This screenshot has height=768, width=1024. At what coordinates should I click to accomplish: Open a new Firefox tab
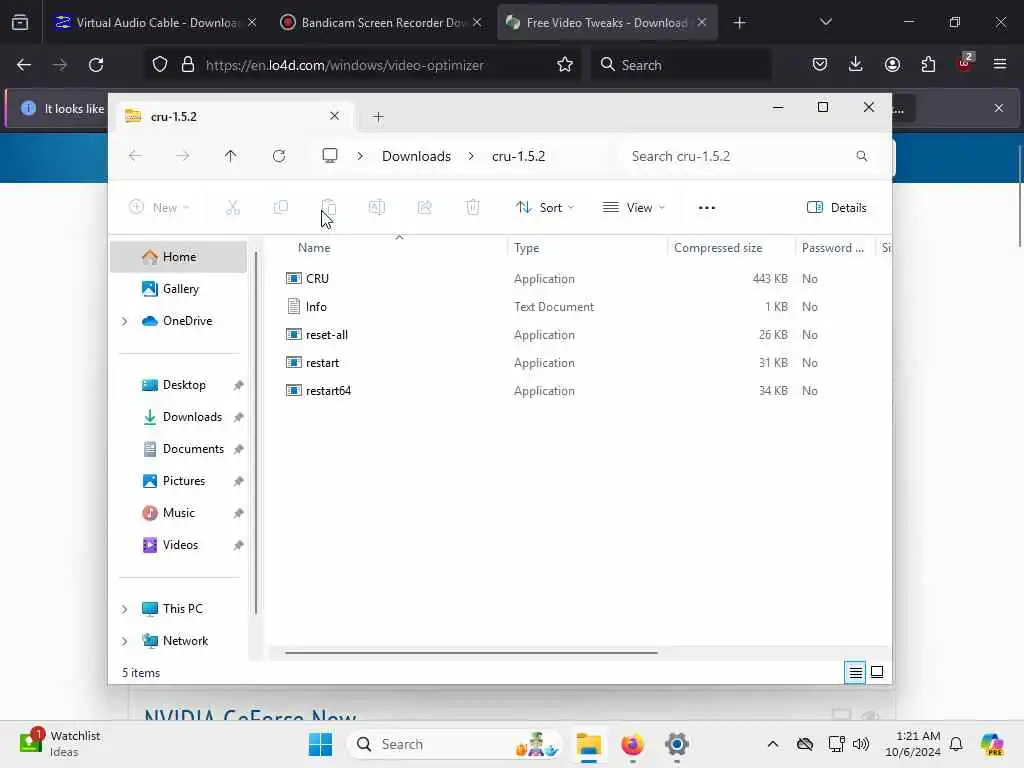(x=739, y=22)
